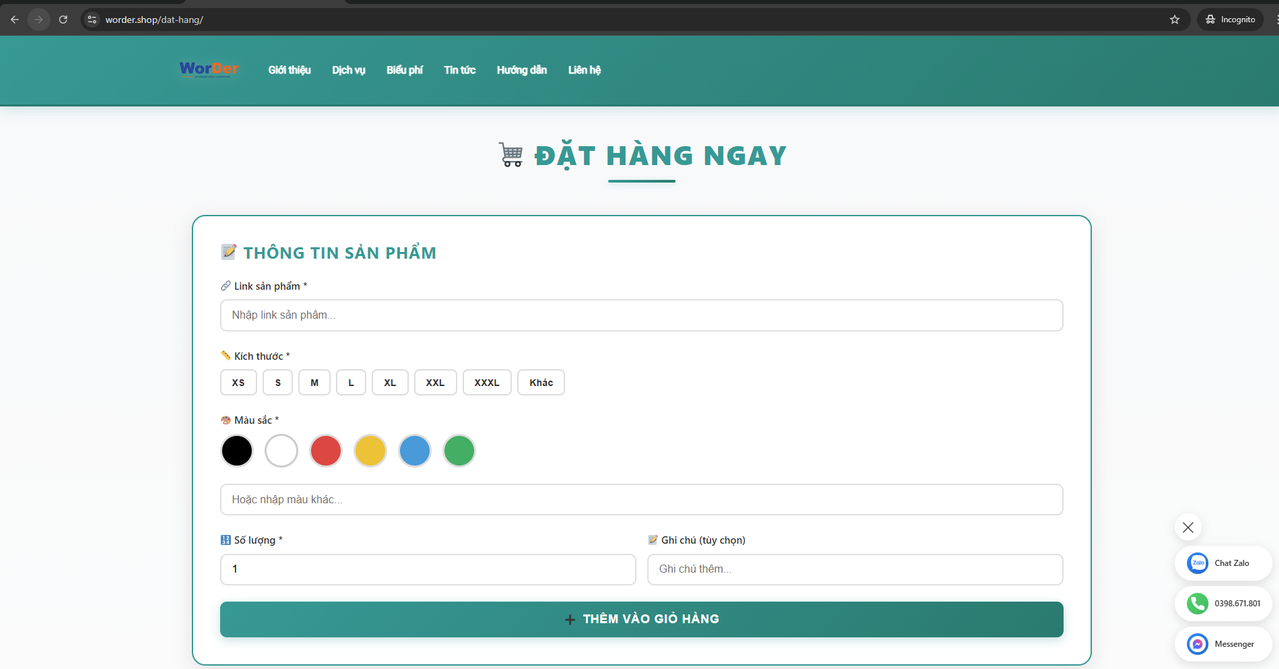Click phone number 0398.671.801
Viewport: 1279px width, 669px height.
click(x=1238, y=604)
